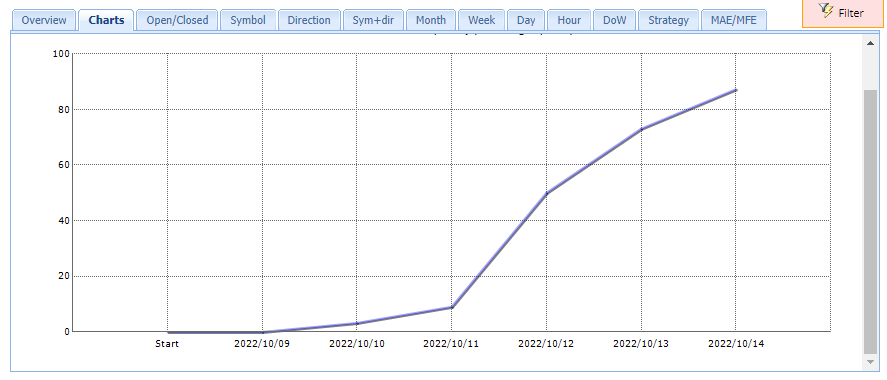Select the MAE/MFE tab

(734, 20)
